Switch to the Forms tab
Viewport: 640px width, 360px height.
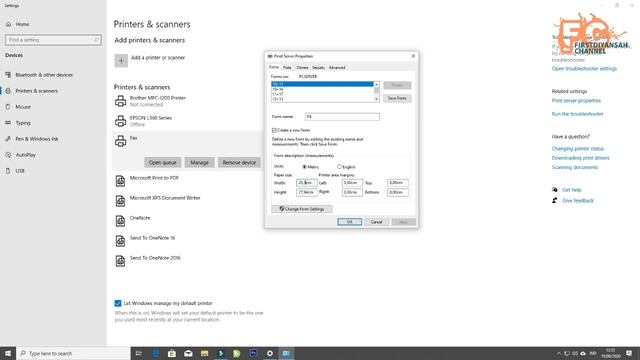tap(274, 67)
